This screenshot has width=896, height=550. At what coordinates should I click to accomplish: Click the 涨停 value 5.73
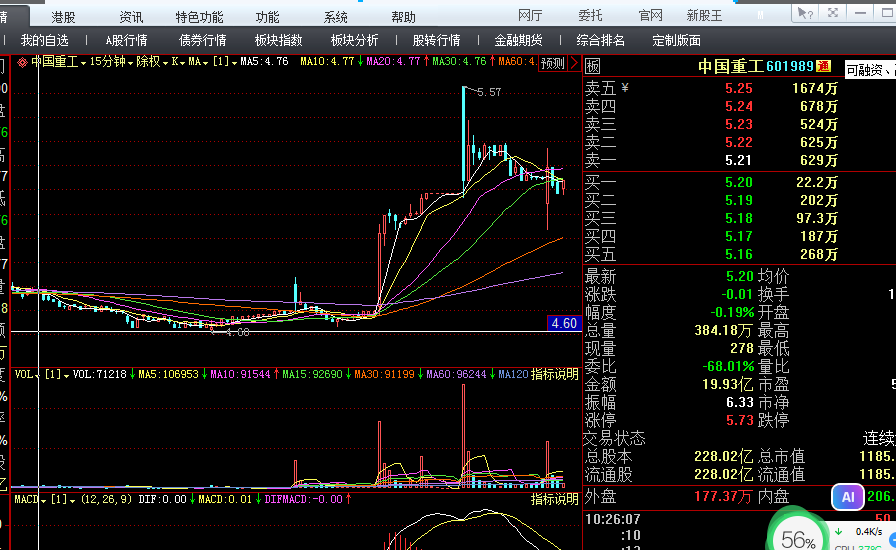pyautogui.click(x=740, y=420)
